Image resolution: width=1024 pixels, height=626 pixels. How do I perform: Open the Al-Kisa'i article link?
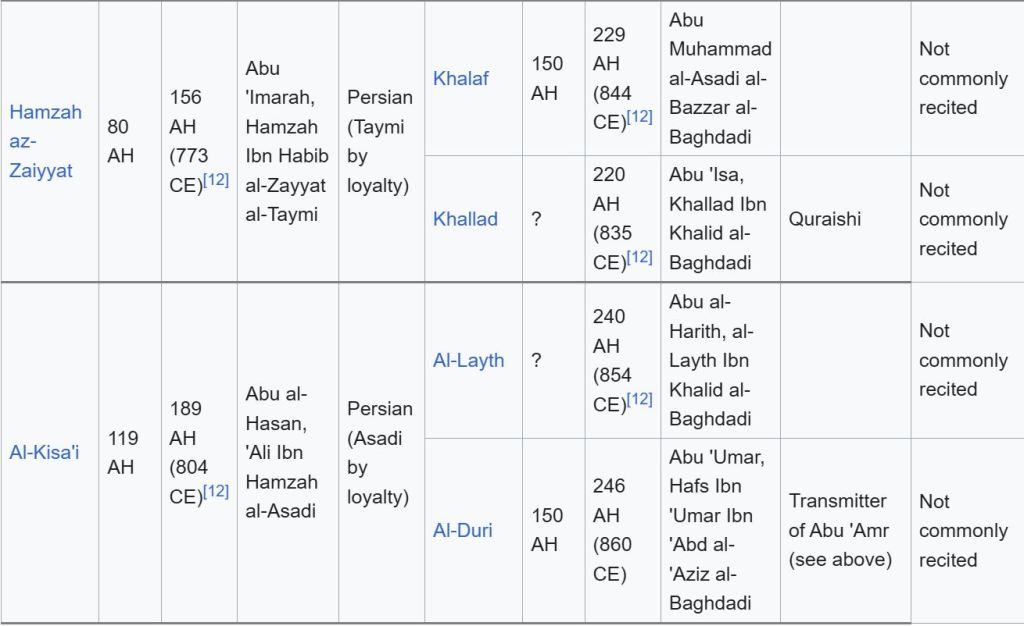point(44,453)
